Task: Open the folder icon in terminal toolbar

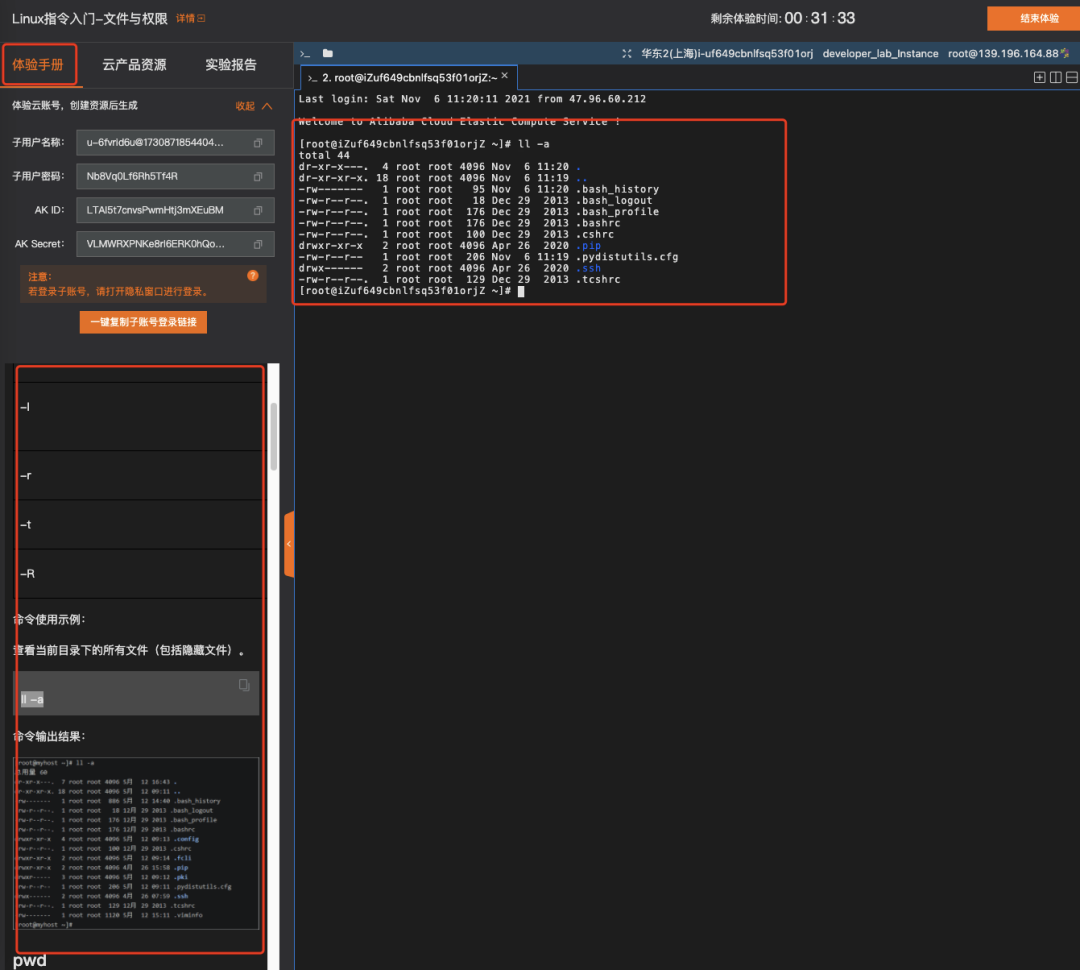Action: (328, 53)
